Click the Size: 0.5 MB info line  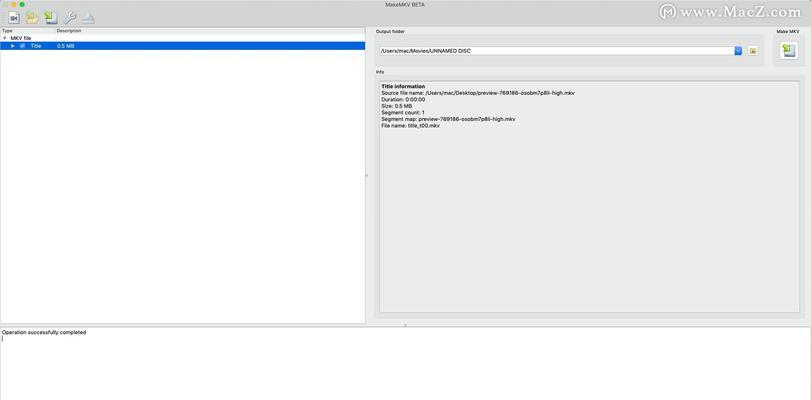[397, 106]
